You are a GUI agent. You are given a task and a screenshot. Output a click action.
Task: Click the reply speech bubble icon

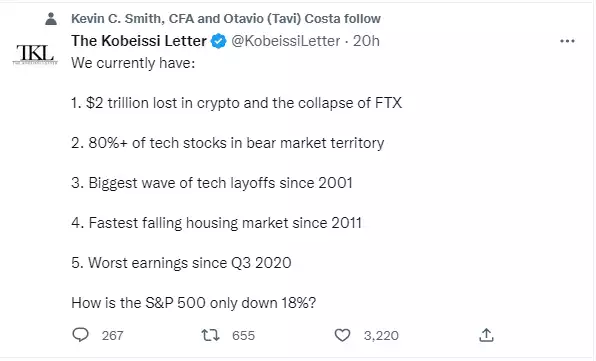tap(80, 335)
